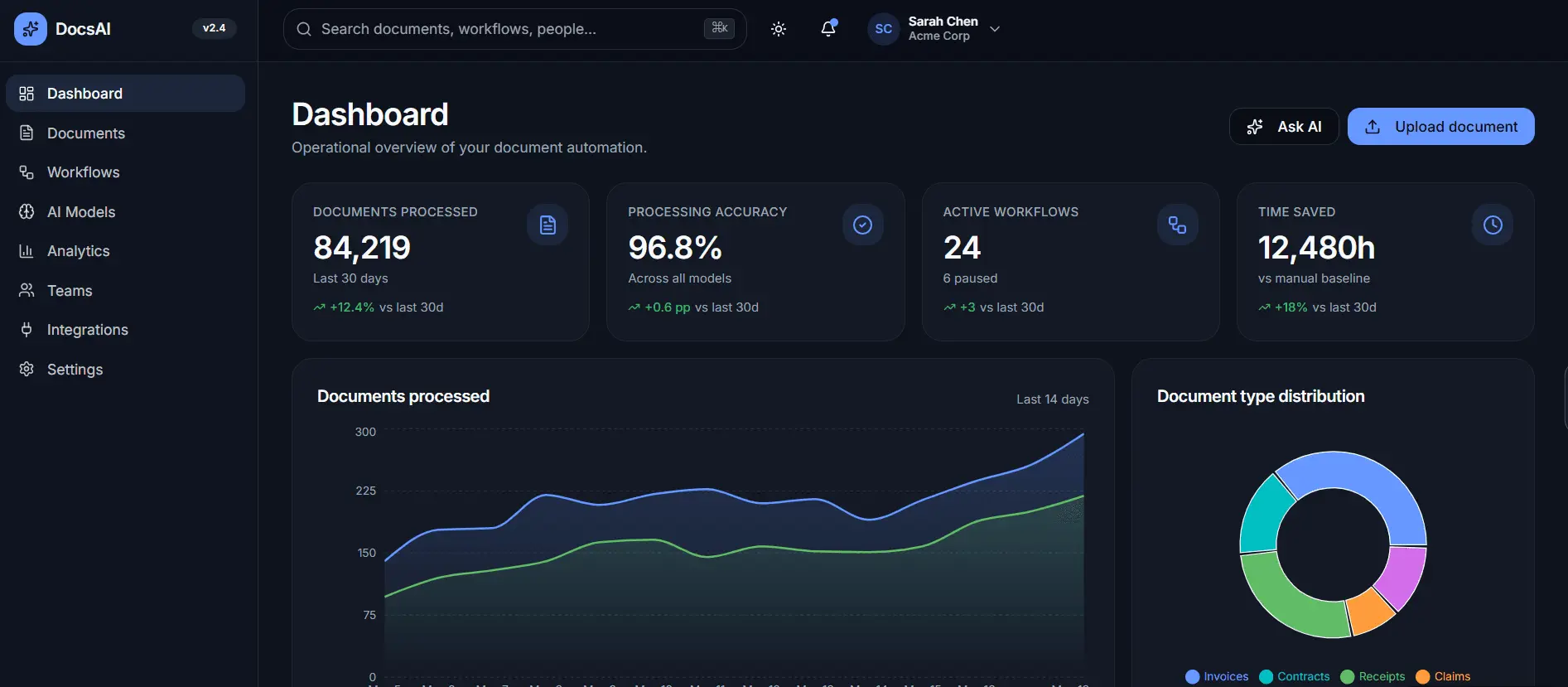This screenshot has height=687, width=1568.
Task: Click the Documents file icon in sidebar
Action: coord(27,133)
